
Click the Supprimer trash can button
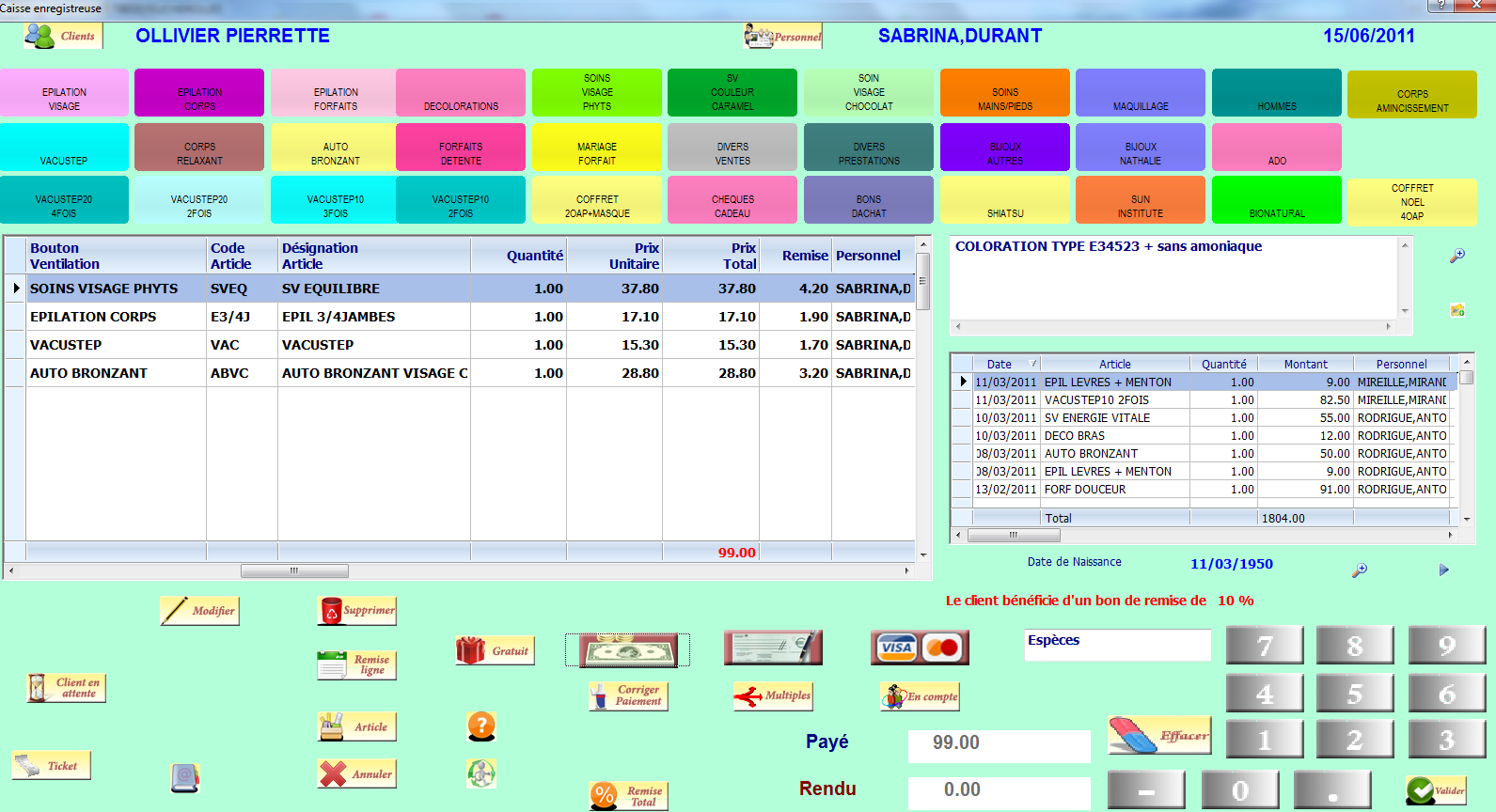pyautogui.click(x=357, y=611)
